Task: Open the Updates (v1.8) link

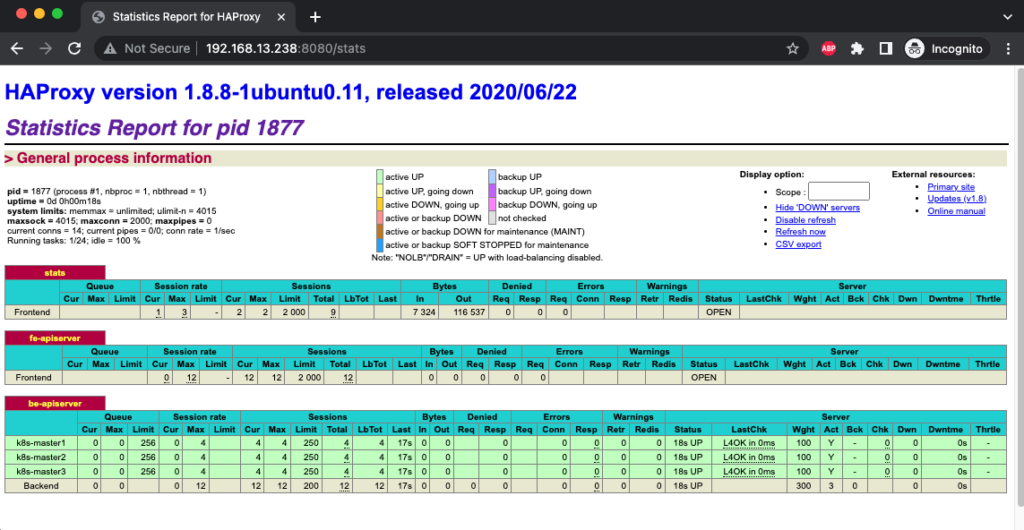Action: [x=957, y=198]
